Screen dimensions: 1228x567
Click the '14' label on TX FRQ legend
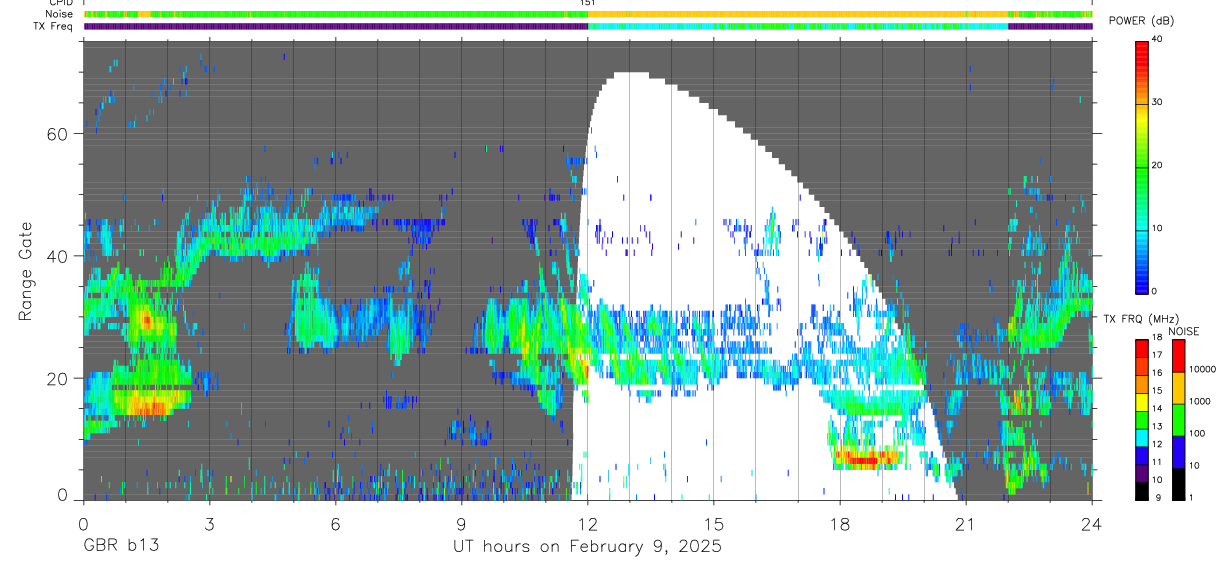pyautogui.click(x=1157, y=409)
